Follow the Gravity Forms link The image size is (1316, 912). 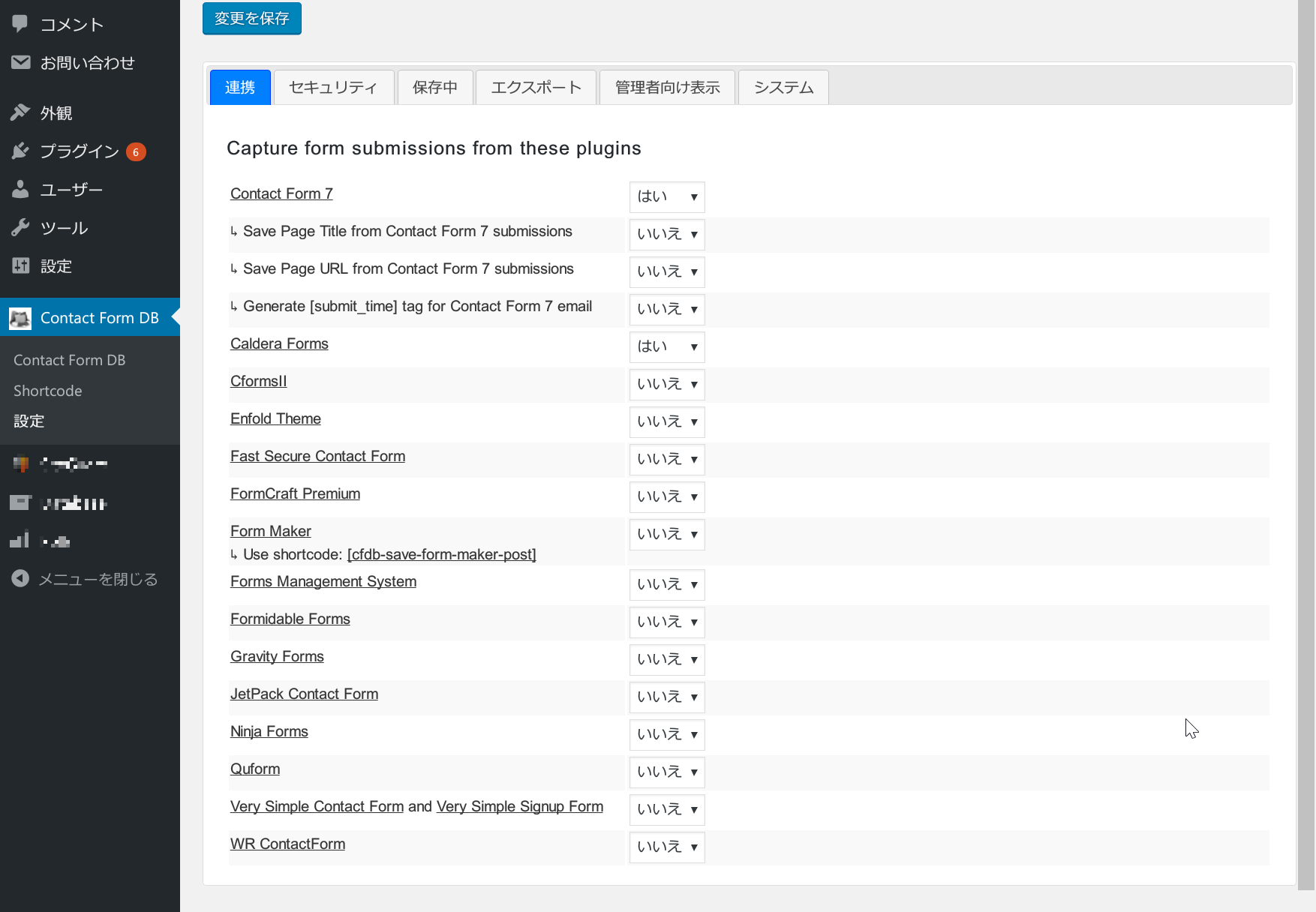(277, 656)
